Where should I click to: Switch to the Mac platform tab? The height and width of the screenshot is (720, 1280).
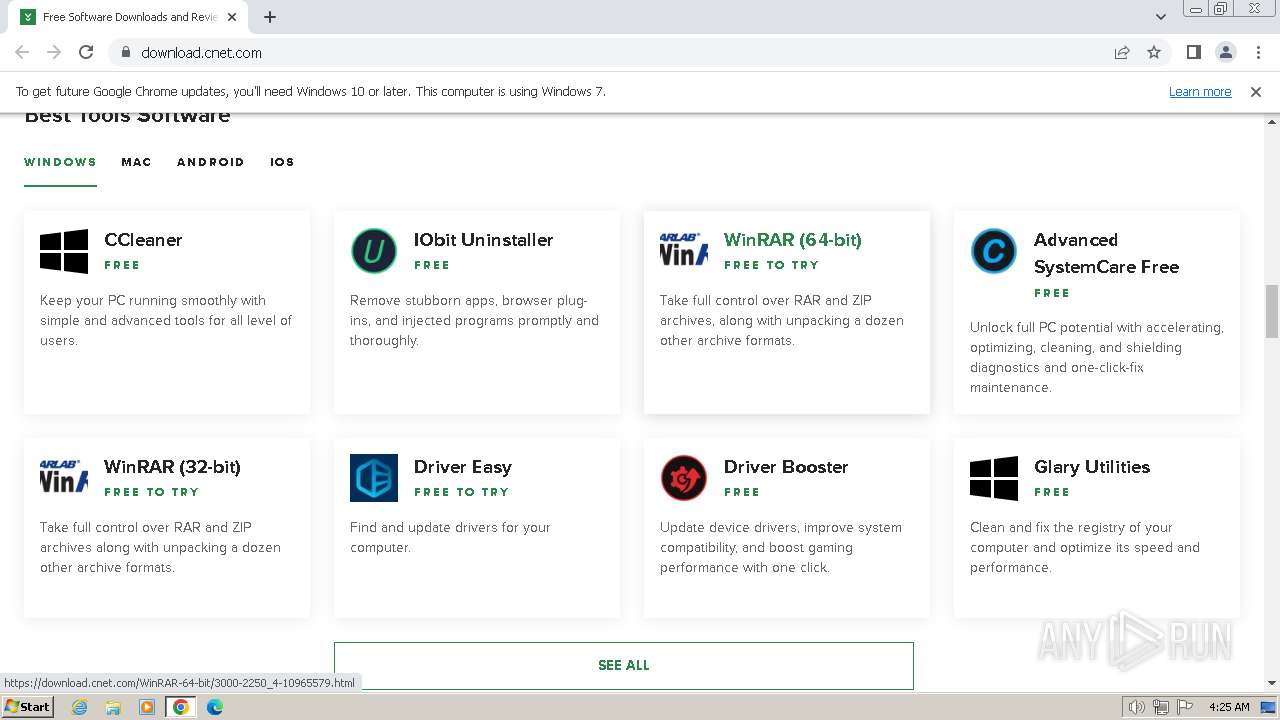[136, 162]
